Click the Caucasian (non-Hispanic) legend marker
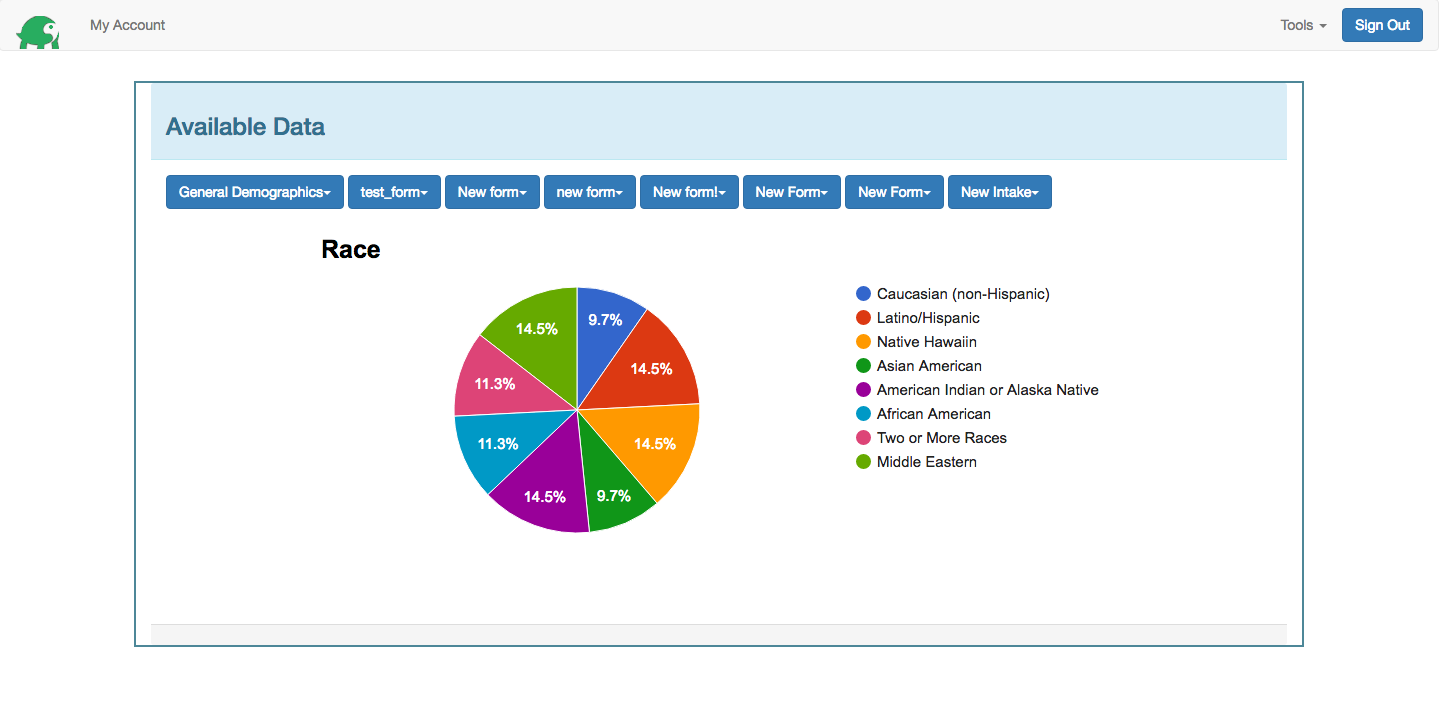 pyautogui.click(x=863, y=293)
